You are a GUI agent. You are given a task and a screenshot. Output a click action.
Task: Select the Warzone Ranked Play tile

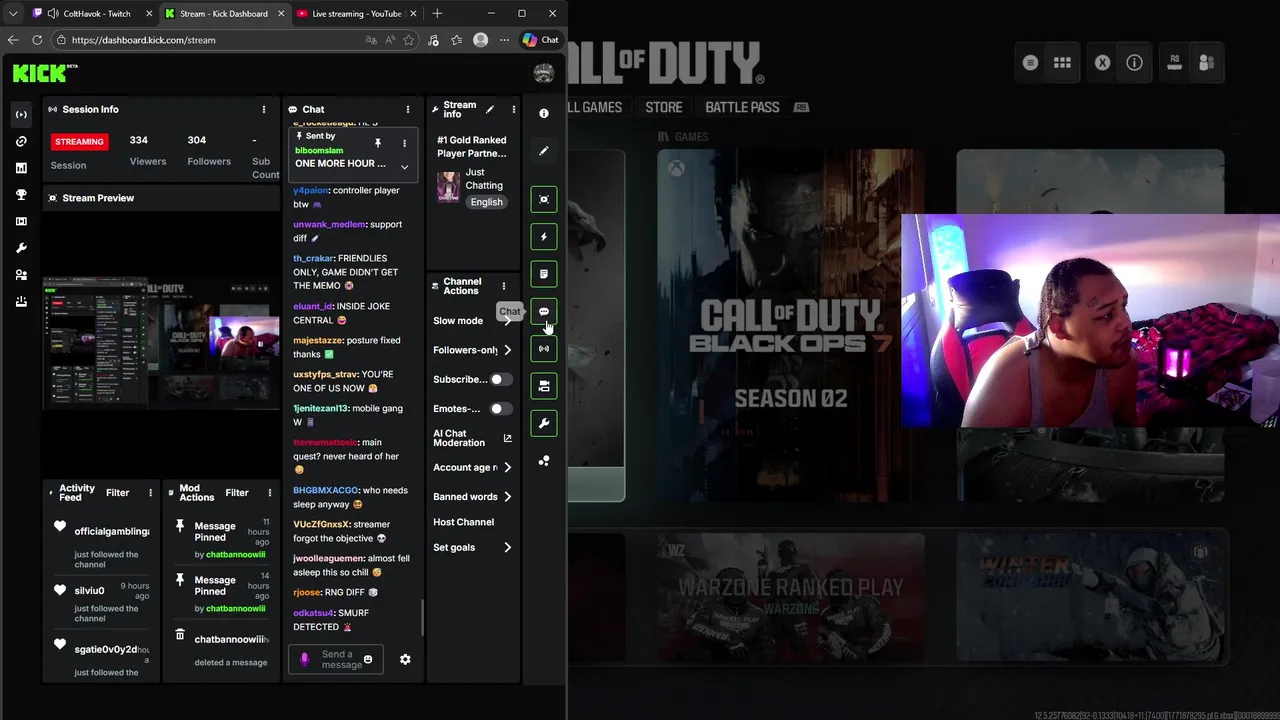pyautogui.click(x=790, y=597)
